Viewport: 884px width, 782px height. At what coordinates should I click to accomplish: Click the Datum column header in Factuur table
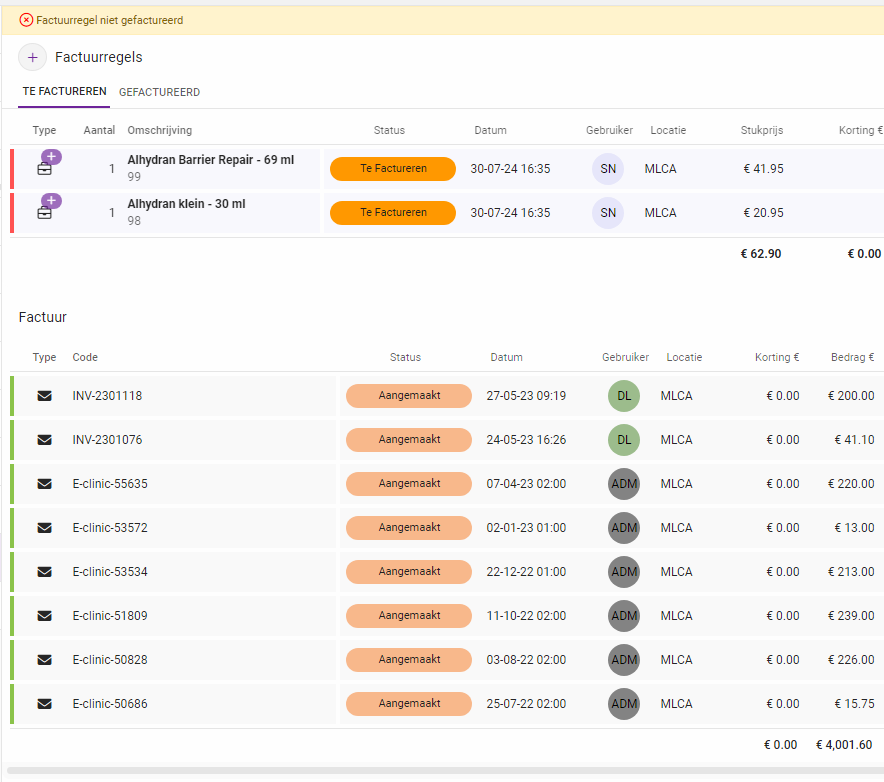point(506,358)
